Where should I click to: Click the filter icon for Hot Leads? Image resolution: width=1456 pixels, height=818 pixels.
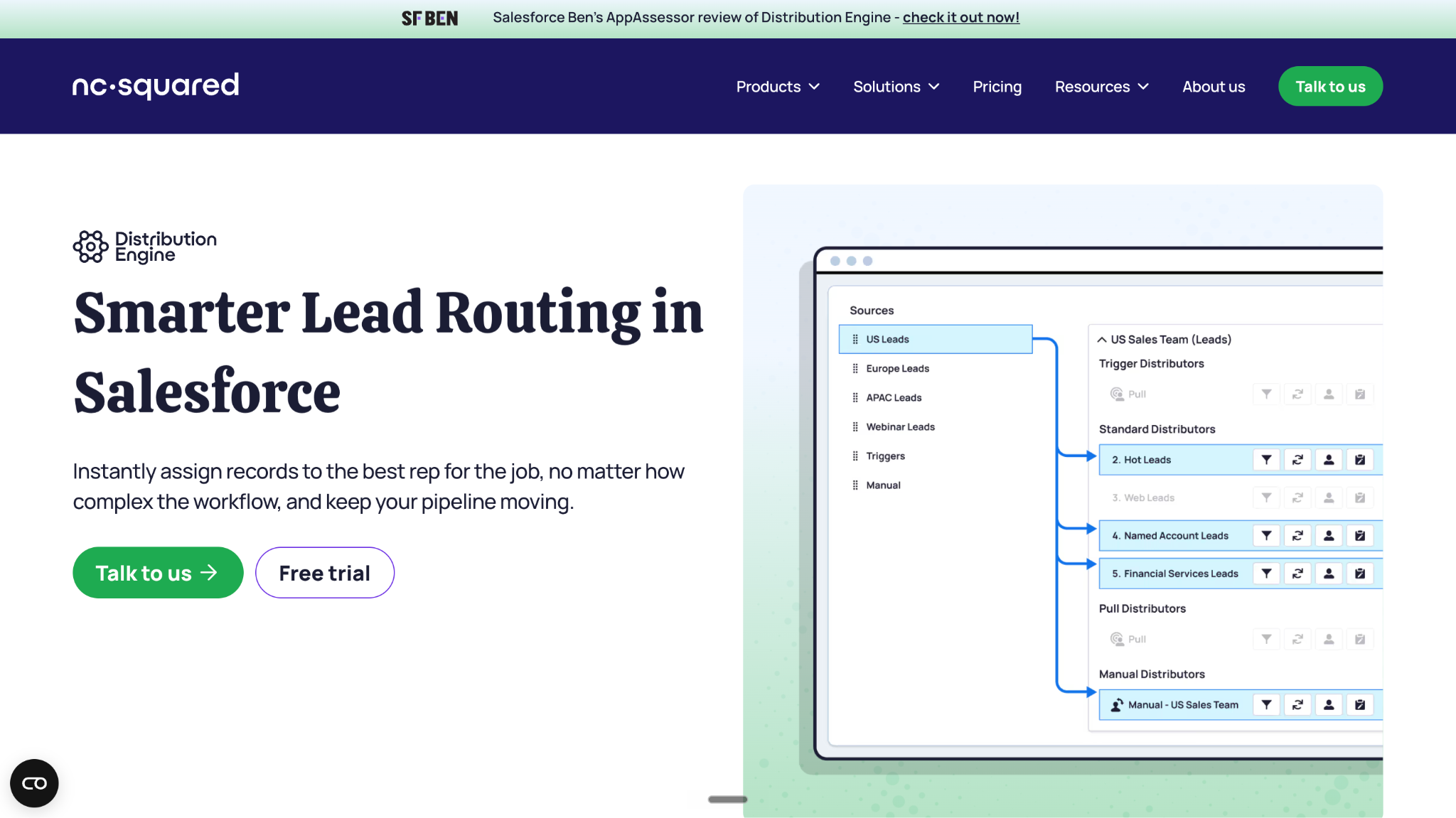point(1266,460)
